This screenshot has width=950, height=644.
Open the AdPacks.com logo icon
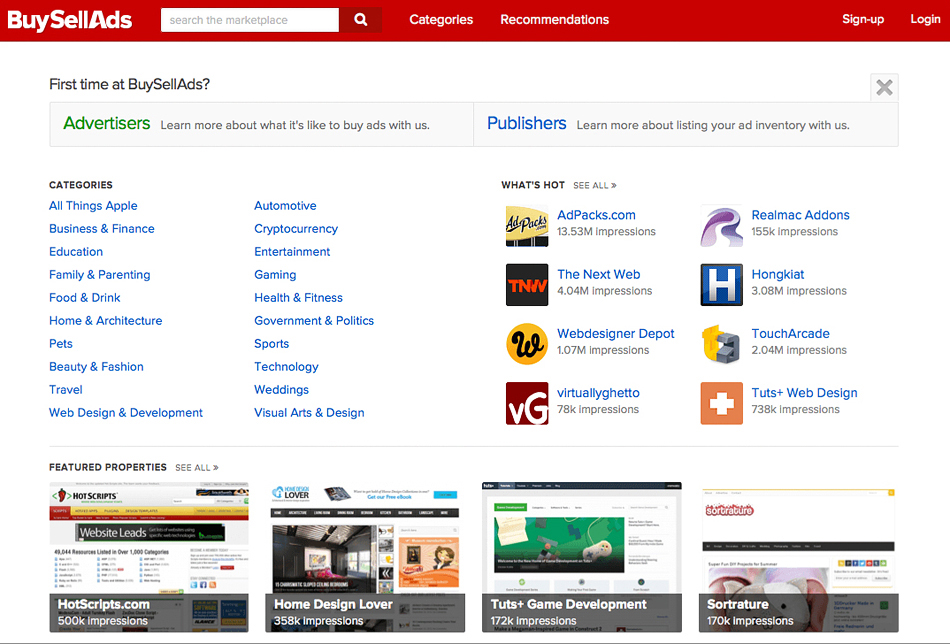click(x=527, y=226)
